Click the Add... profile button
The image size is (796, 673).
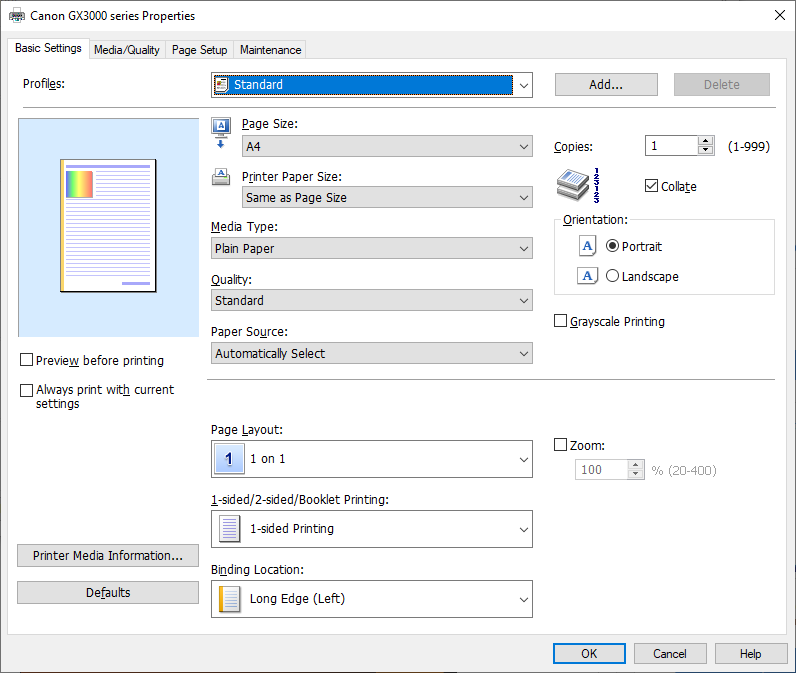coord(606,85)
